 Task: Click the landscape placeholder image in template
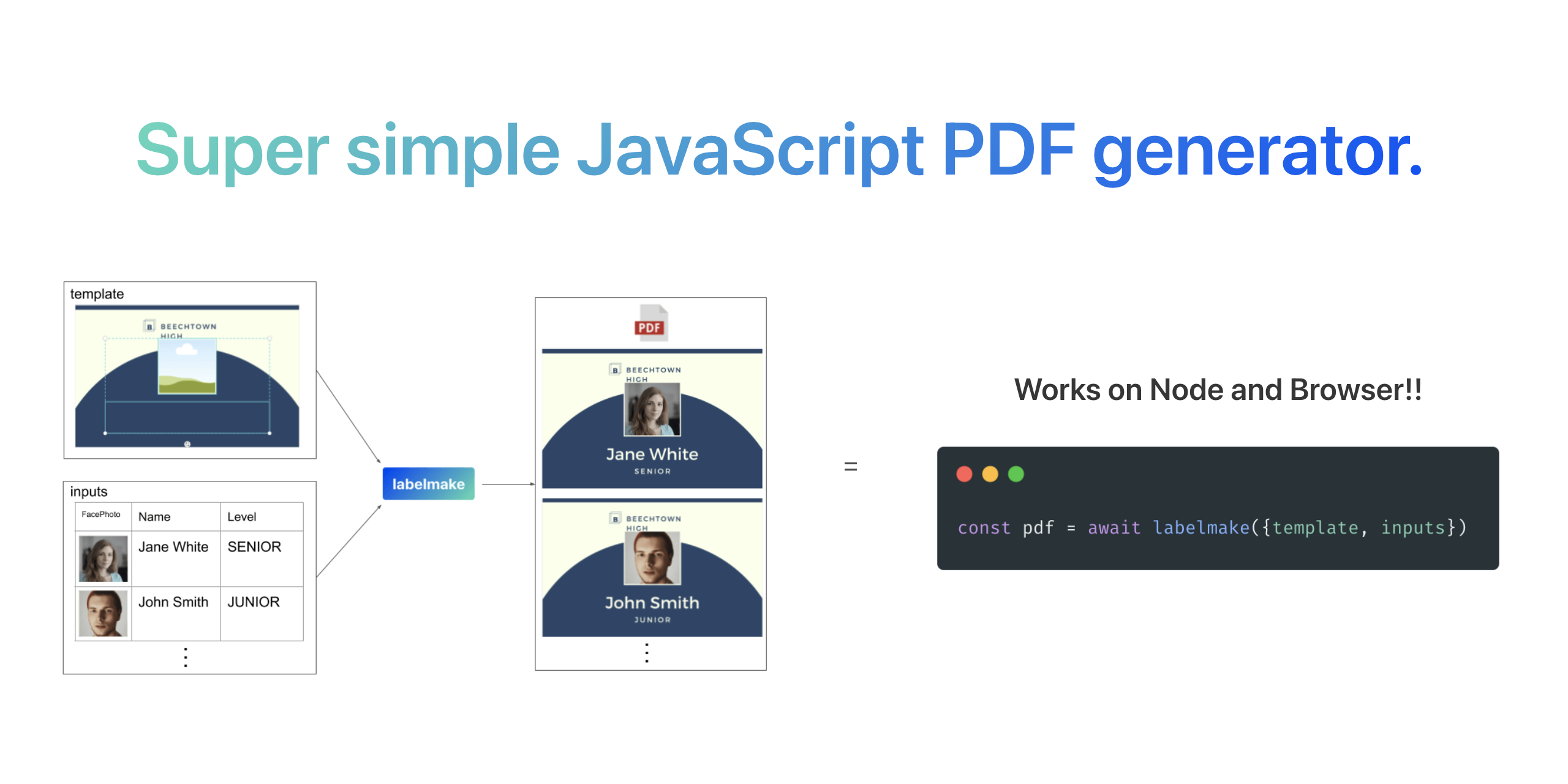click(x=187, y=366)
